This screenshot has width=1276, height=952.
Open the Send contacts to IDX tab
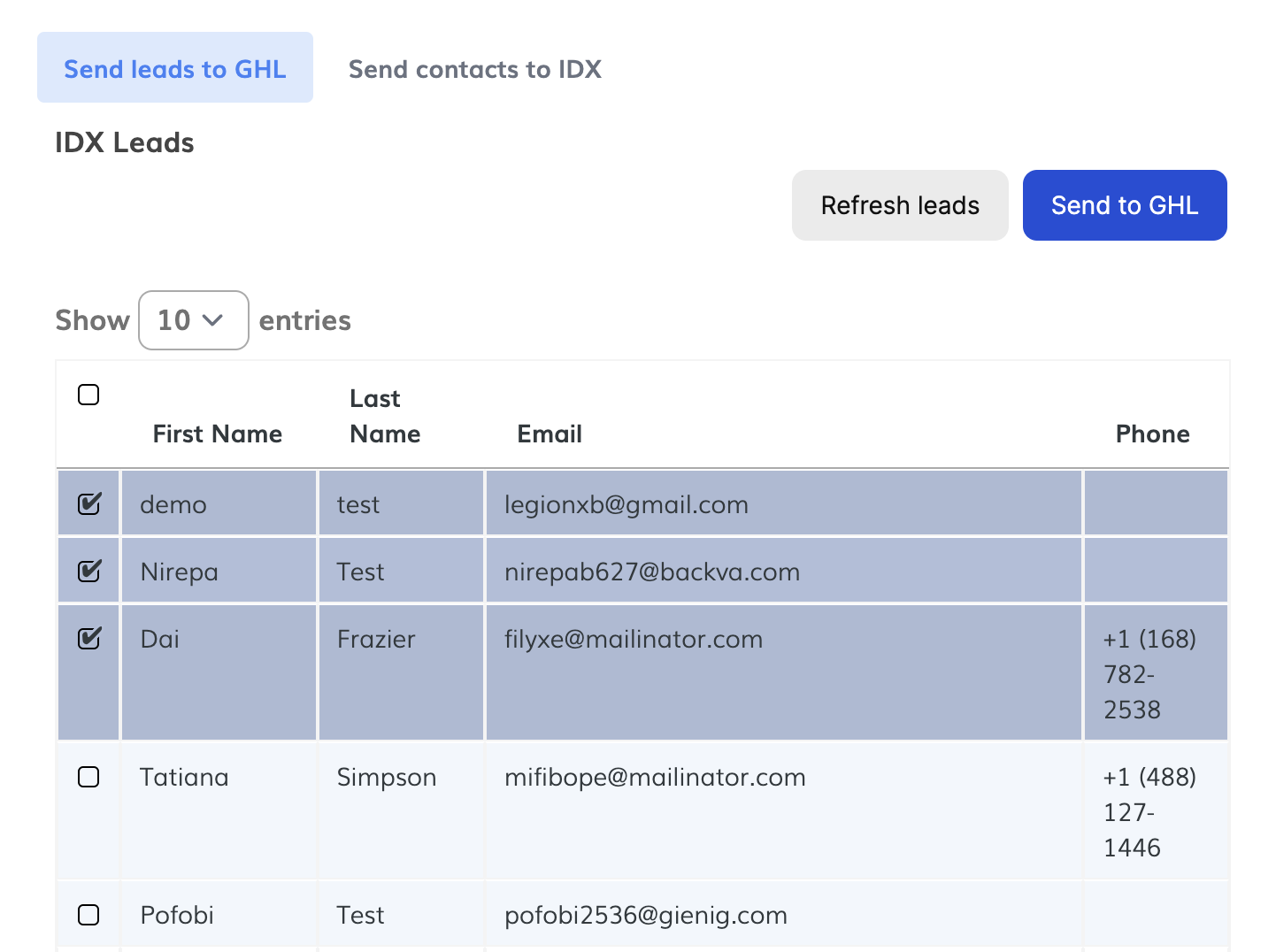point(474,69)
